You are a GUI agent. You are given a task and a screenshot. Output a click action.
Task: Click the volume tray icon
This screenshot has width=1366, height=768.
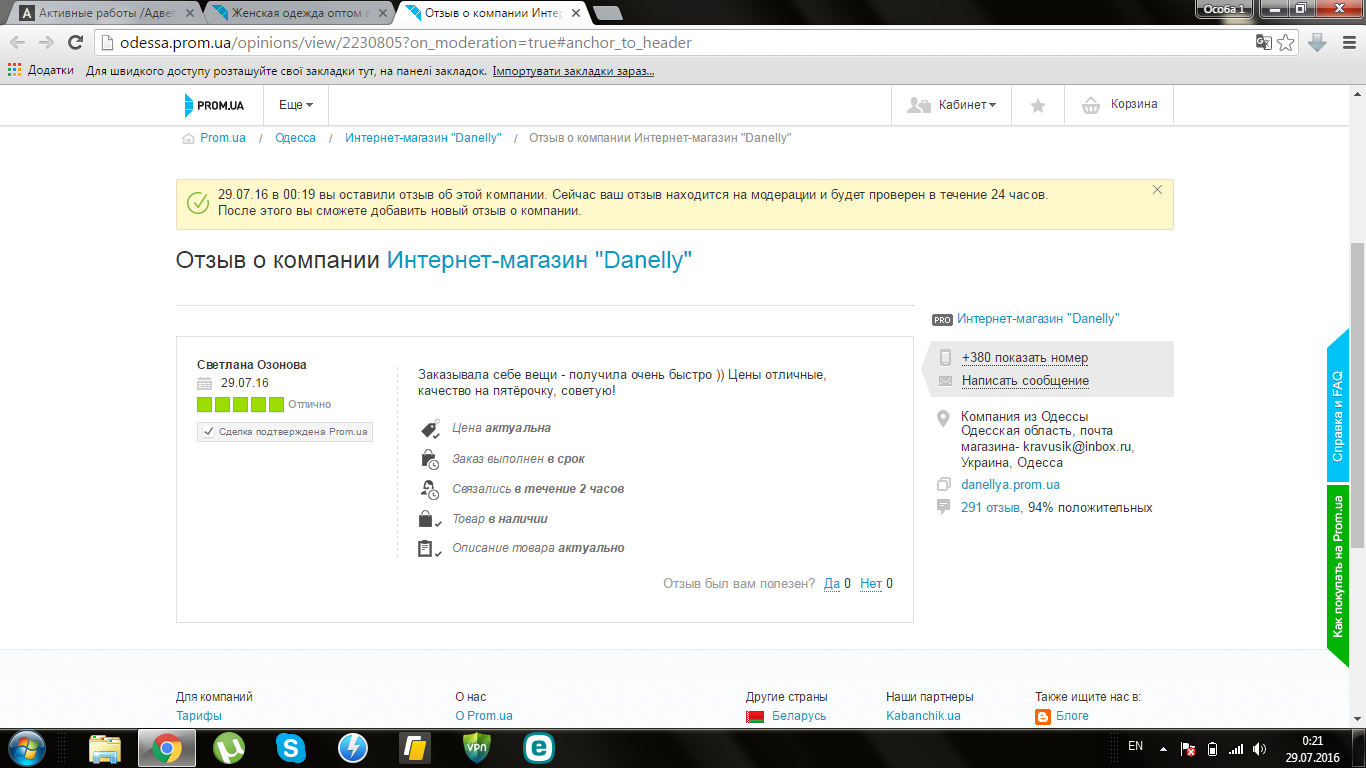(x=1260, y=748)
